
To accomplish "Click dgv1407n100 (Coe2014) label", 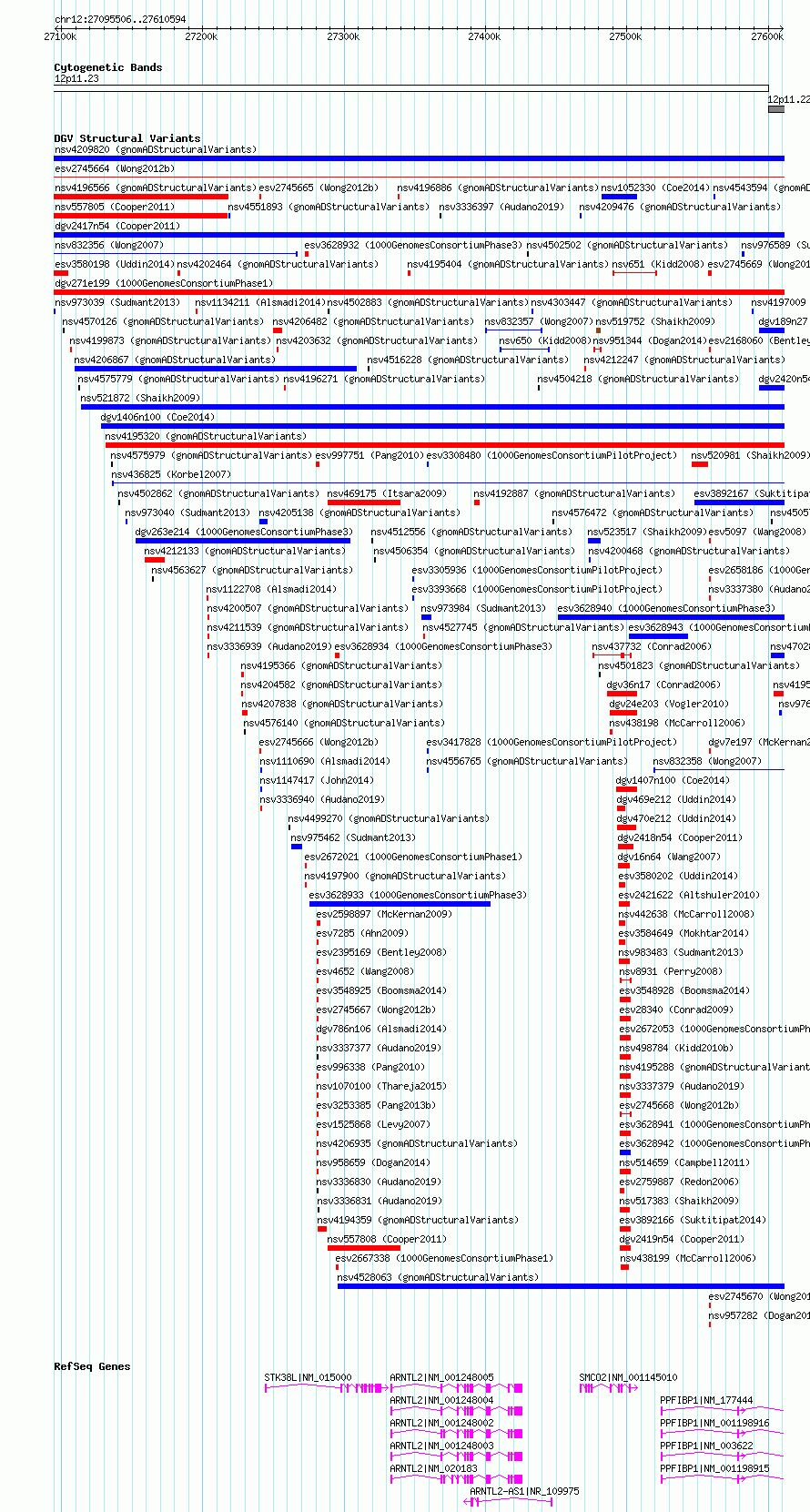I will (673, 780).
